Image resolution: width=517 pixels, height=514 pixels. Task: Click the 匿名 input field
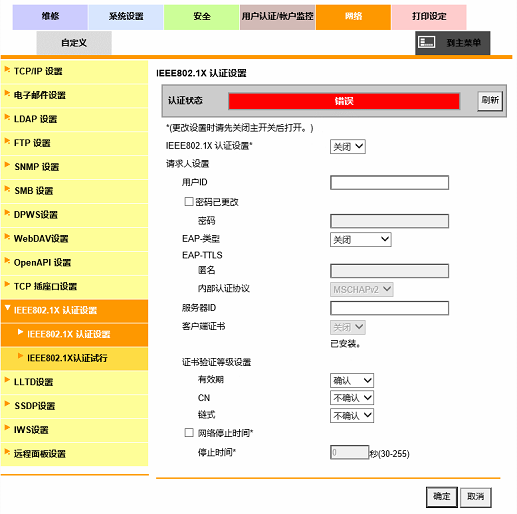point(389,271)
